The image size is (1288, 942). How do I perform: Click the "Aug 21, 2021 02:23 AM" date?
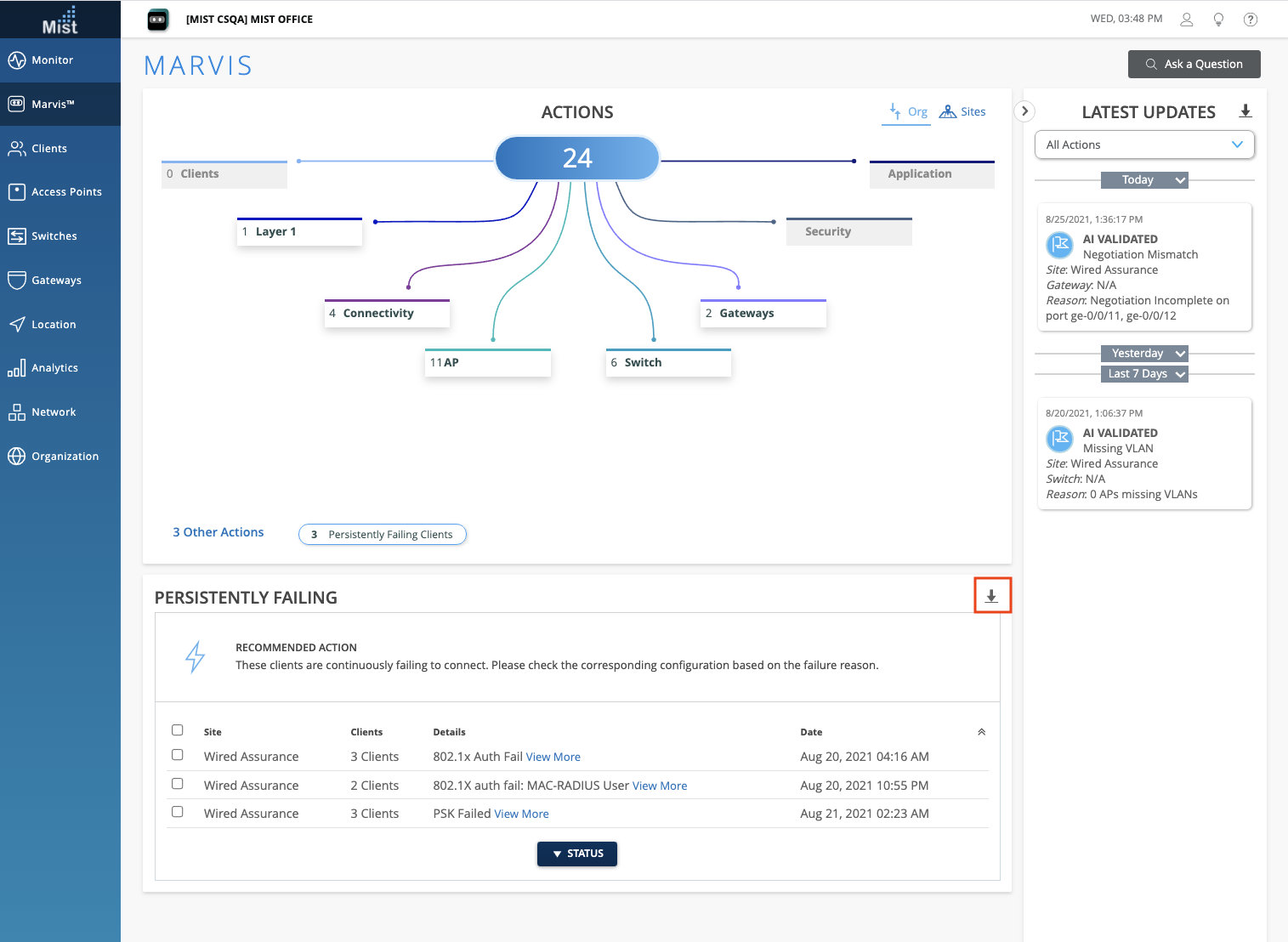pyautogui.click(x=865, y=814)
